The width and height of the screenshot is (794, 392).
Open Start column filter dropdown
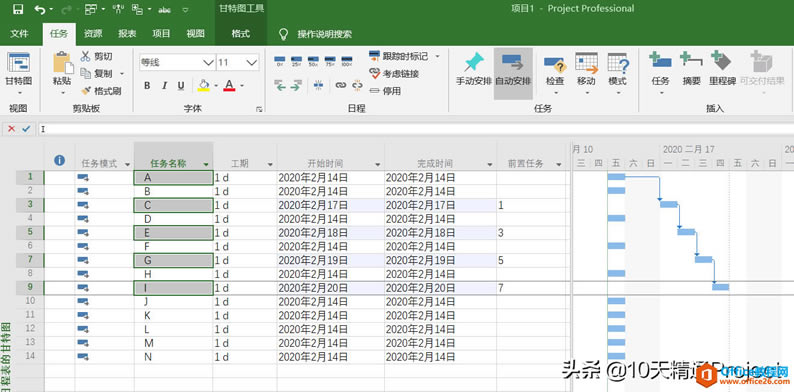(x=378, y=164)
